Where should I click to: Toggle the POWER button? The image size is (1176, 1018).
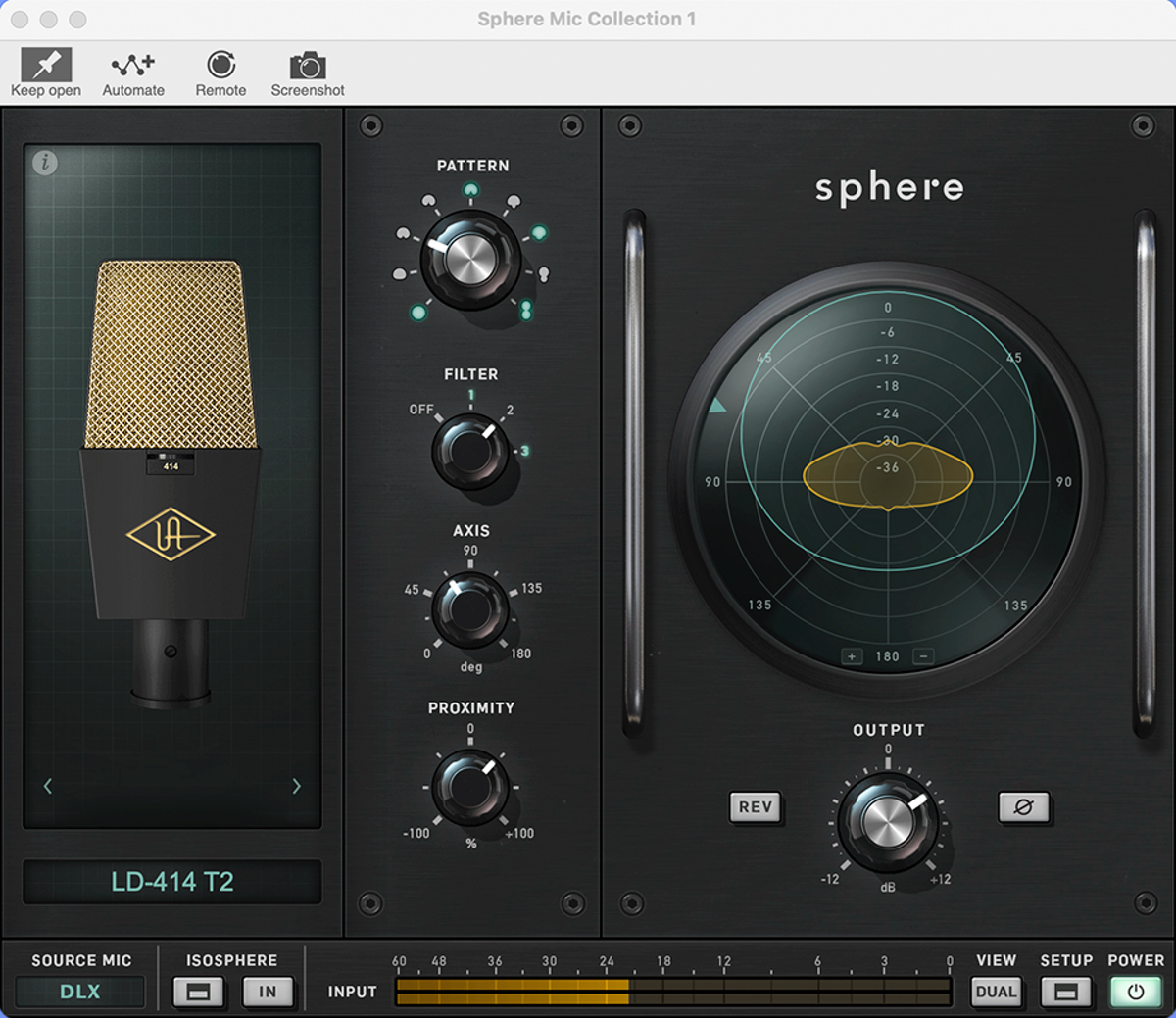pyautogui.click(x=1136, y=992)
